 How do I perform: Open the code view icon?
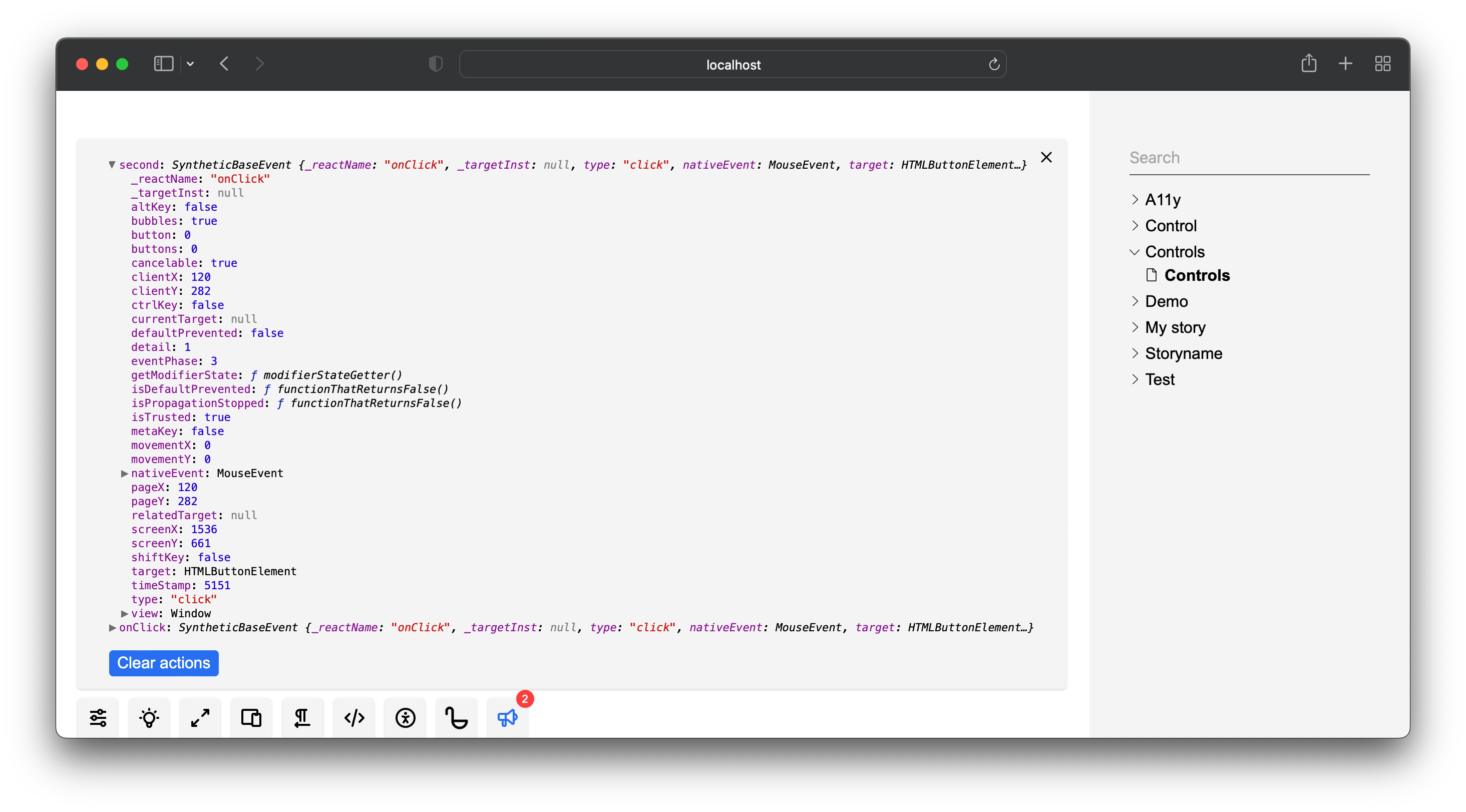tap(353, 717)
